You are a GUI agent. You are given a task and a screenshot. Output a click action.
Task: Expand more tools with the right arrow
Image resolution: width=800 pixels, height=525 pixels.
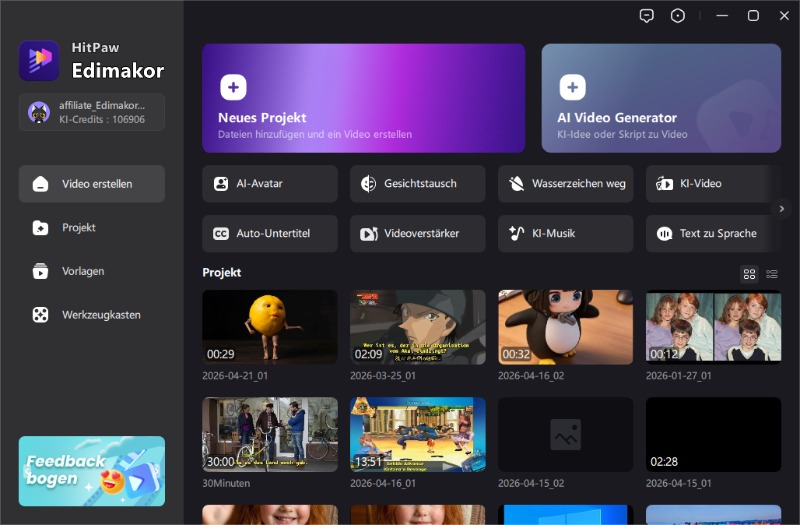(782, 208)
